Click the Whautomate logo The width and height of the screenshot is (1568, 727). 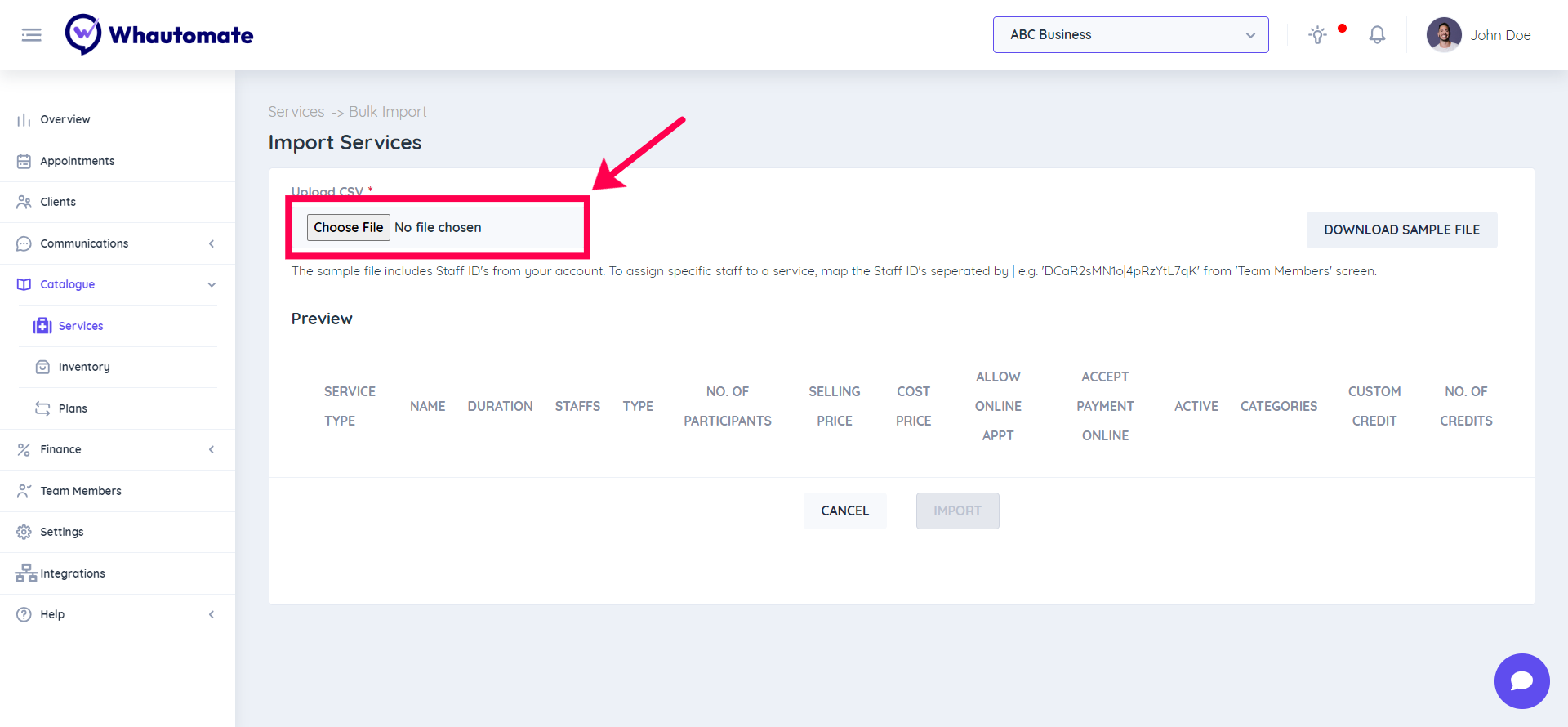pos(160,35)
